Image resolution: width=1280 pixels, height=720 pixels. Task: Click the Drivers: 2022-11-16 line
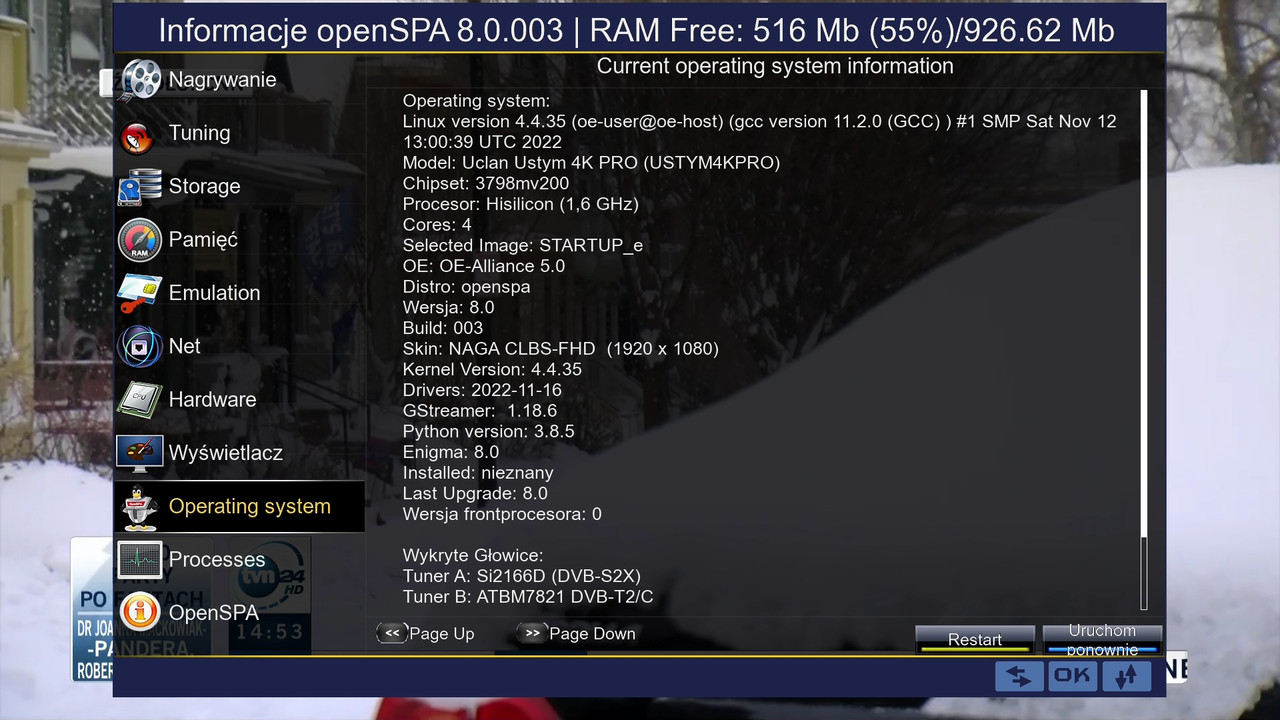[482, 390]
